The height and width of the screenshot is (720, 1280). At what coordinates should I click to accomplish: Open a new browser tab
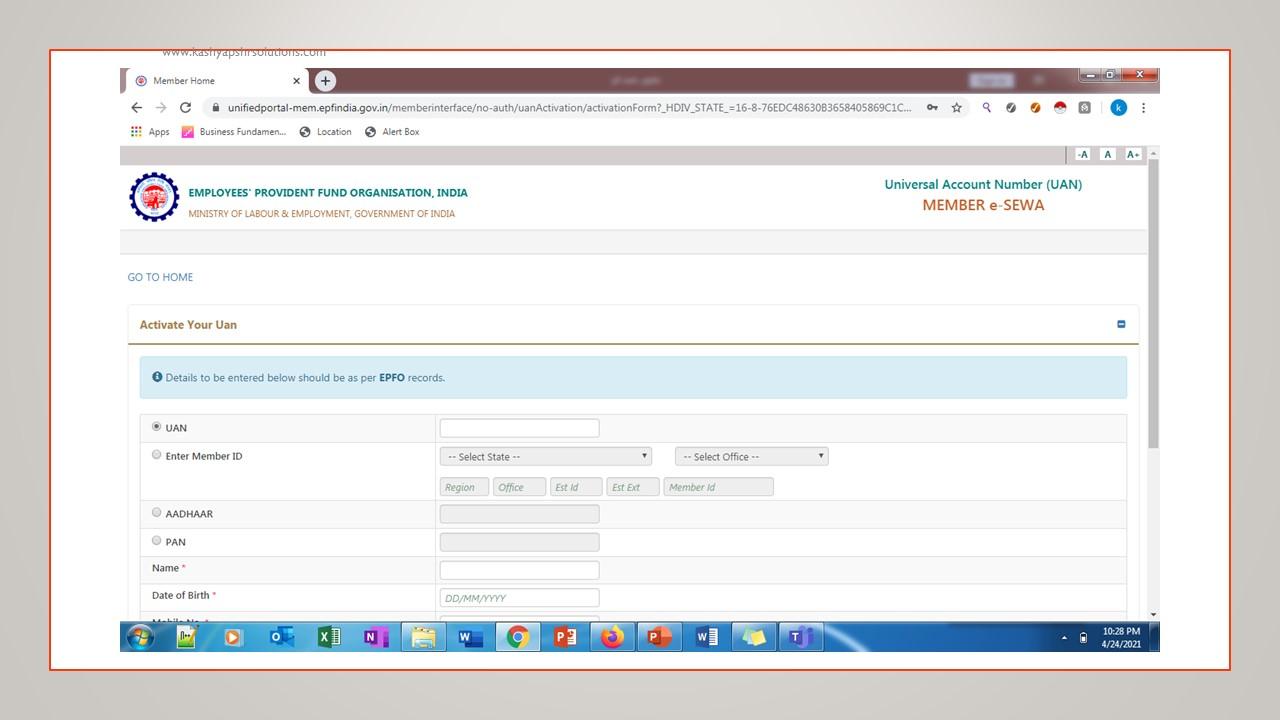coord(325,81)
